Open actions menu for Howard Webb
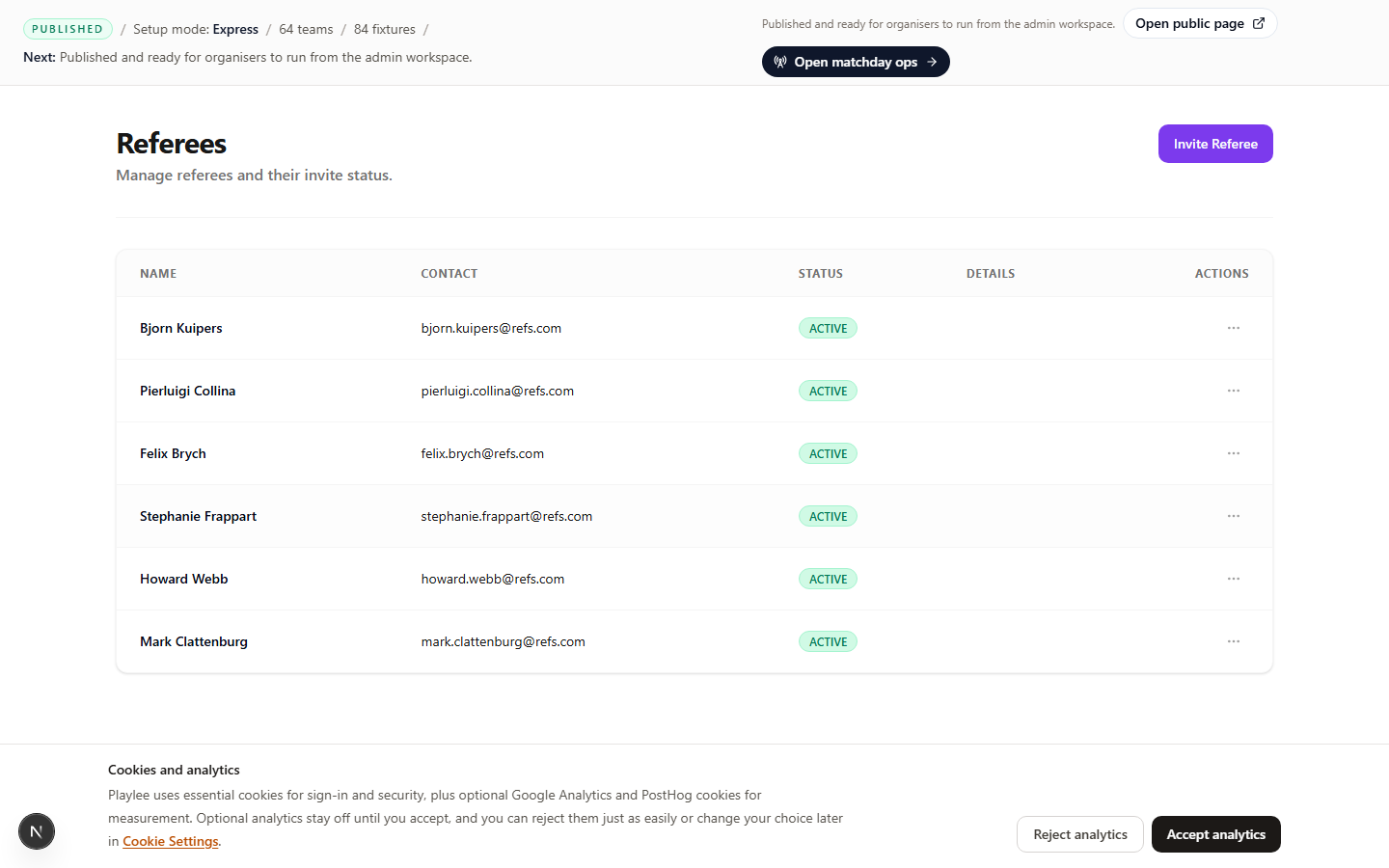Viewport: 1389px width, 868px height. tap(1233, 579)
